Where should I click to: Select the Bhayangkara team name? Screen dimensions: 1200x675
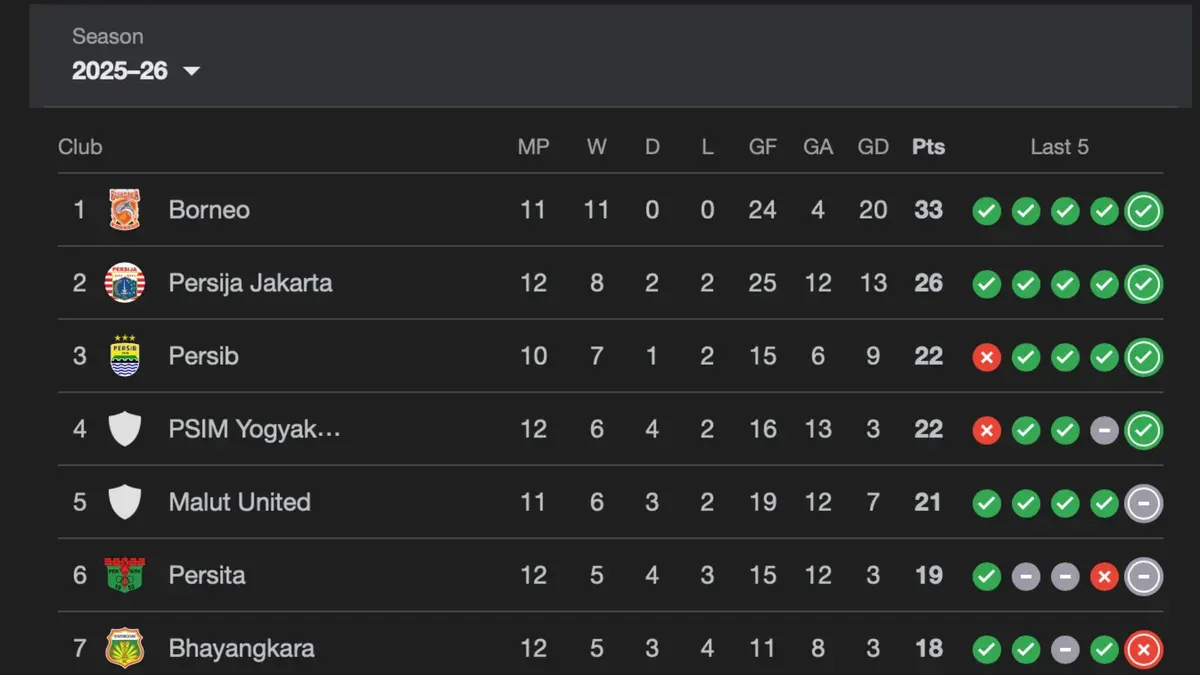(241, 648)
